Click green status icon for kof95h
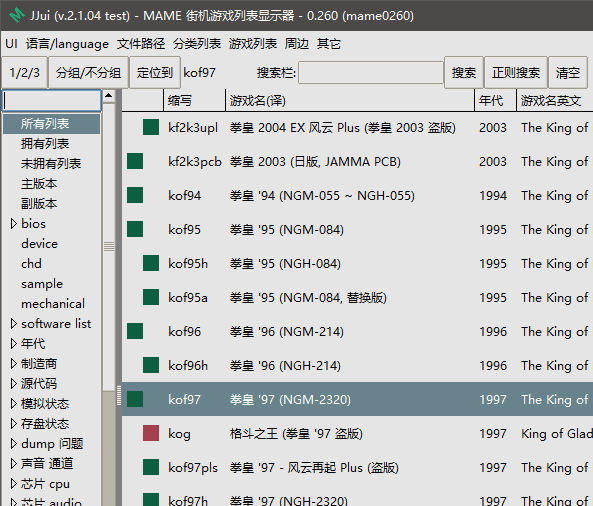 pyautogui.click(x=151, y=263)
